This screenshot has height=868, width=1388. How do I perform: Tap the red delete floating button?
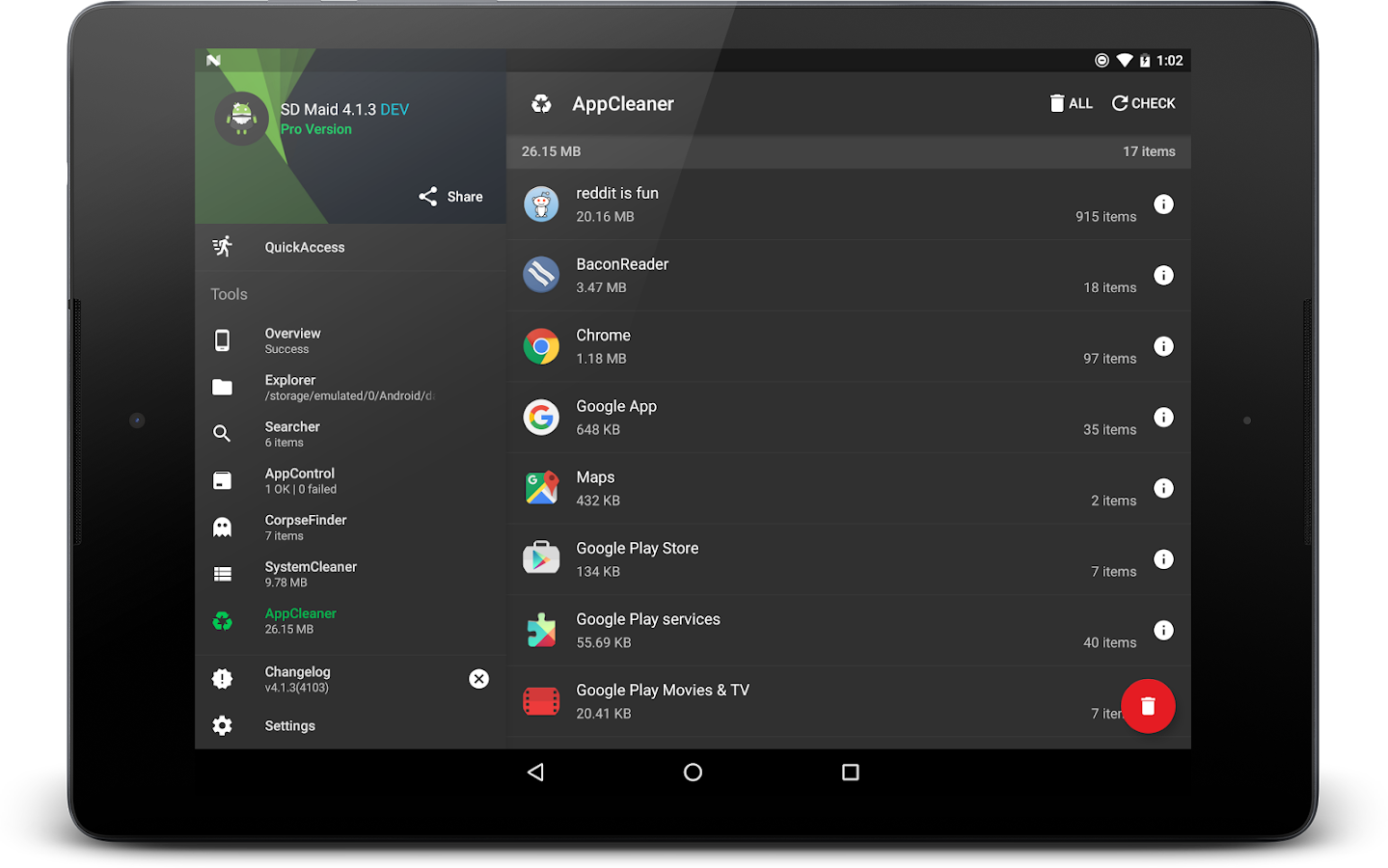coord(1147,706)
